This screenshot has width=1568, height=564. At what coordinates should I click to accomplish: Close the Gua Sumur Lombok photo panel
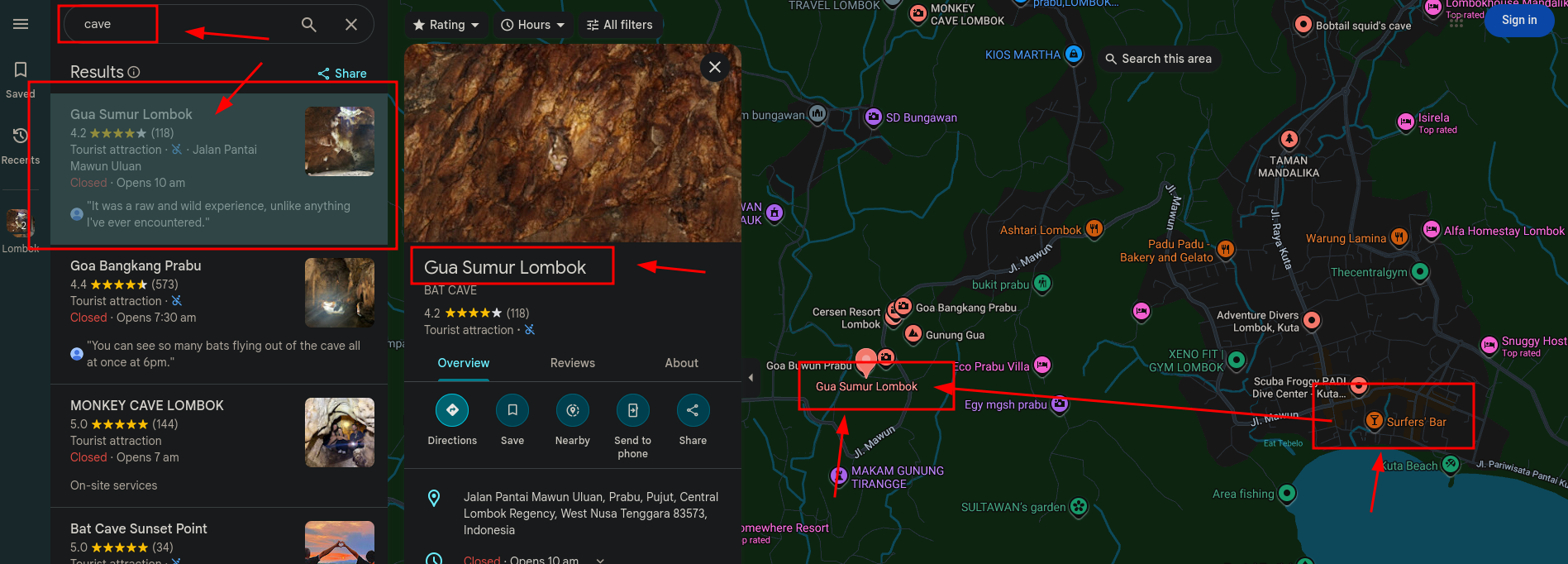pyautogui.click(x=715, y=67)
